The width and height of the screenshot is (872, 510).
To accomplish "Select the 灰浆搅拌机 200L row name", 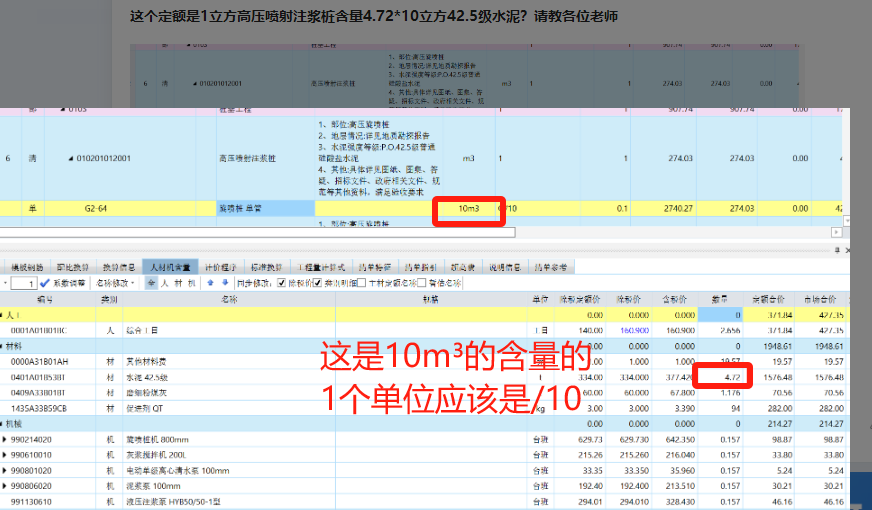I will click(156, 455).
